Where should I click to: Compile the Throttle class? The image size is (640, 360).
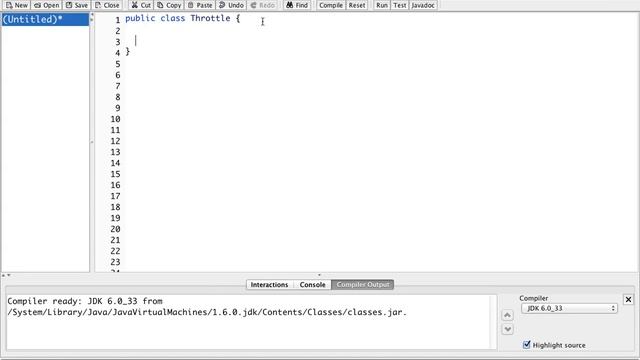pos(331,5)
